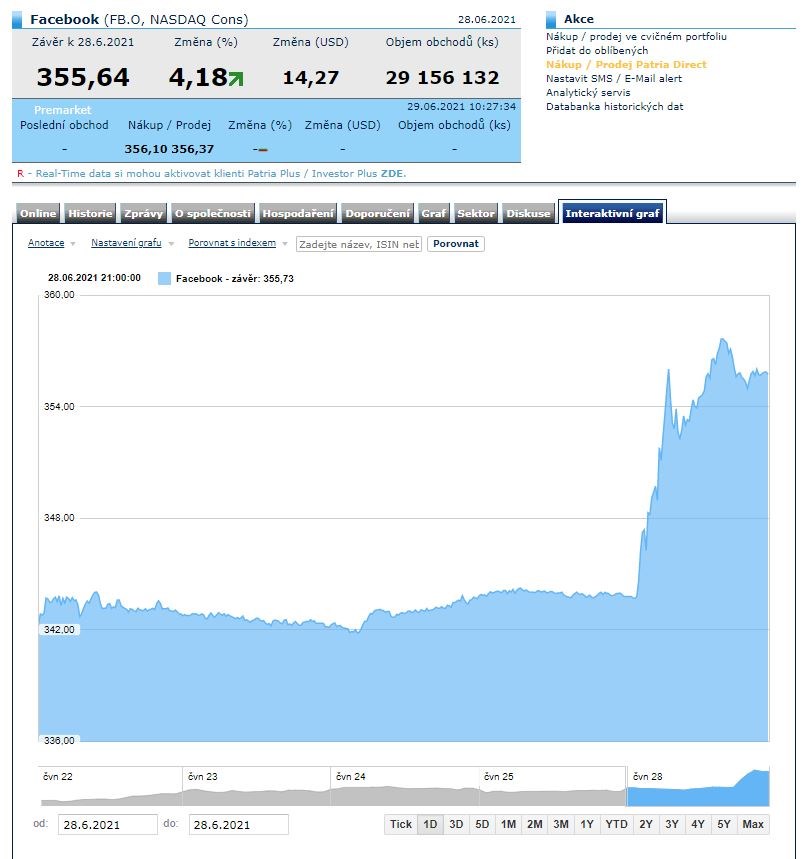The image size is (806, 859).
Task: Click Nákup / Prodej Patria Direct link
Action: 626,64
